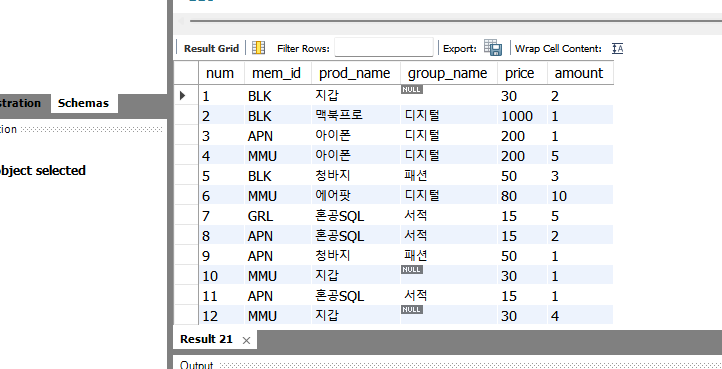
Task: Select the row marker arrow for row 1
Action: [183, 95]
